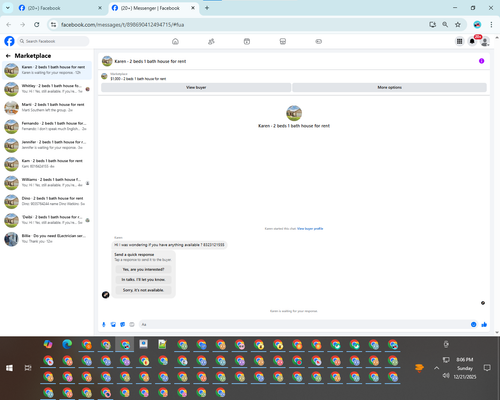
Task: Click the Facebook logo icon
Action: (9, 41)
